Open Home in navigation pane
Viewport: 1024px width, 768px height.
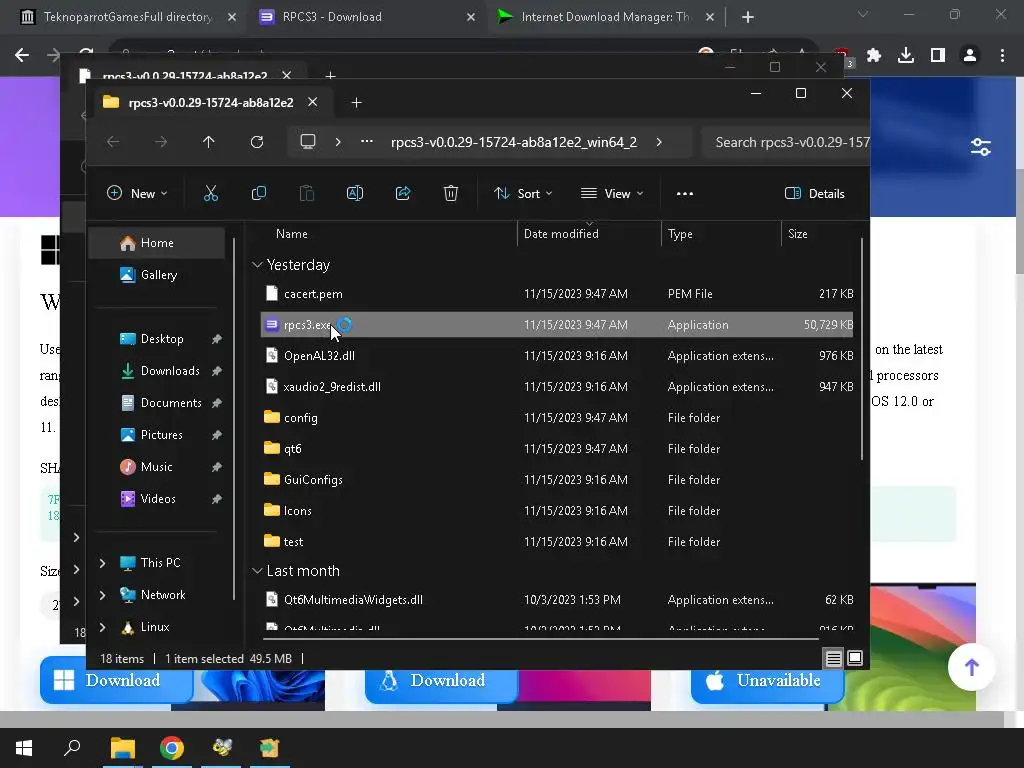pos(157,243)
